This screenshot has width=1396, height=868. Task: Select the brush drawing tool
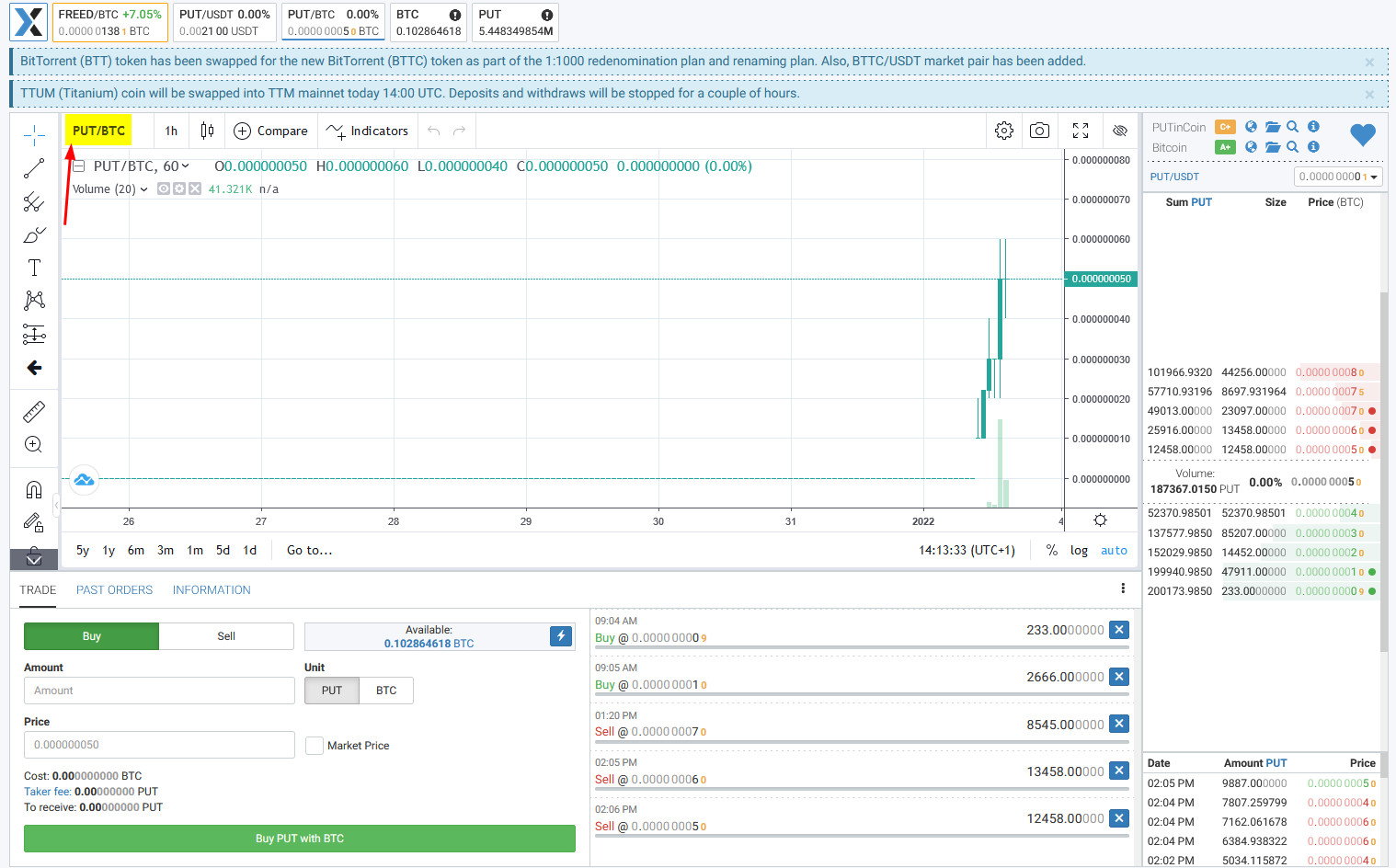34,234
